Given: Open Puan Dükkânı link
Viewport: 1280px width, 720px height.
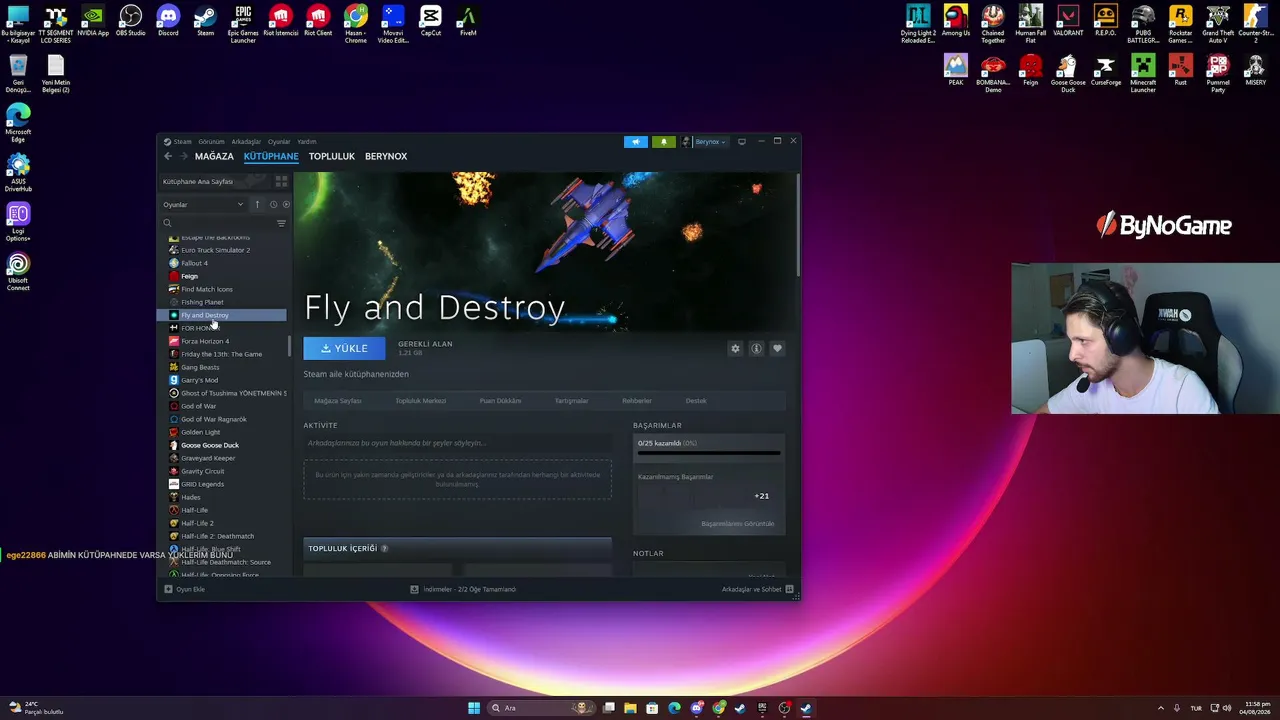Looking at the screenshot, I should pos(500,401).
